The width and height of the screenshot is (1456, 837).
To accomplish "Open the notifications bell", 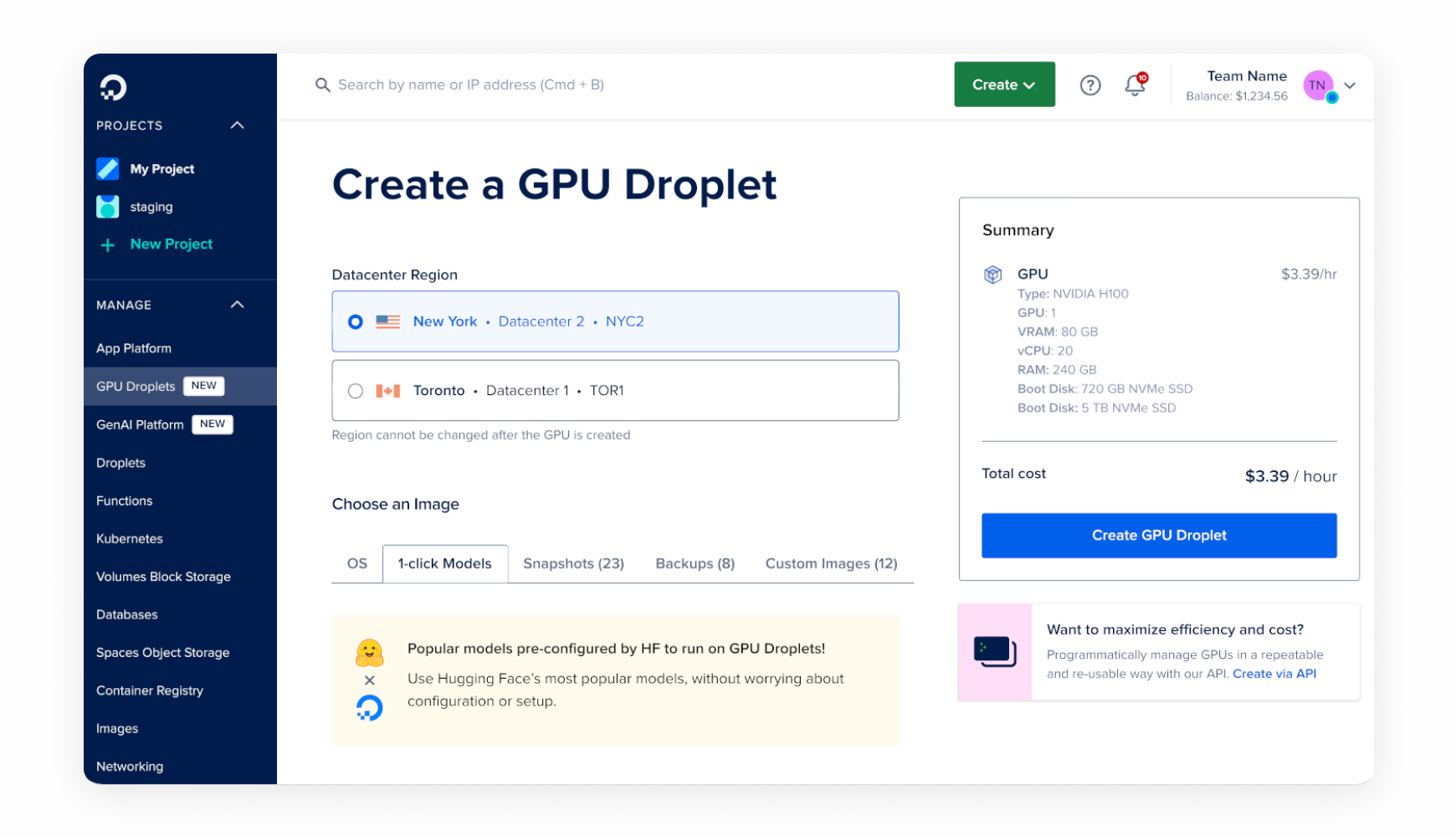I will 1135,85.
